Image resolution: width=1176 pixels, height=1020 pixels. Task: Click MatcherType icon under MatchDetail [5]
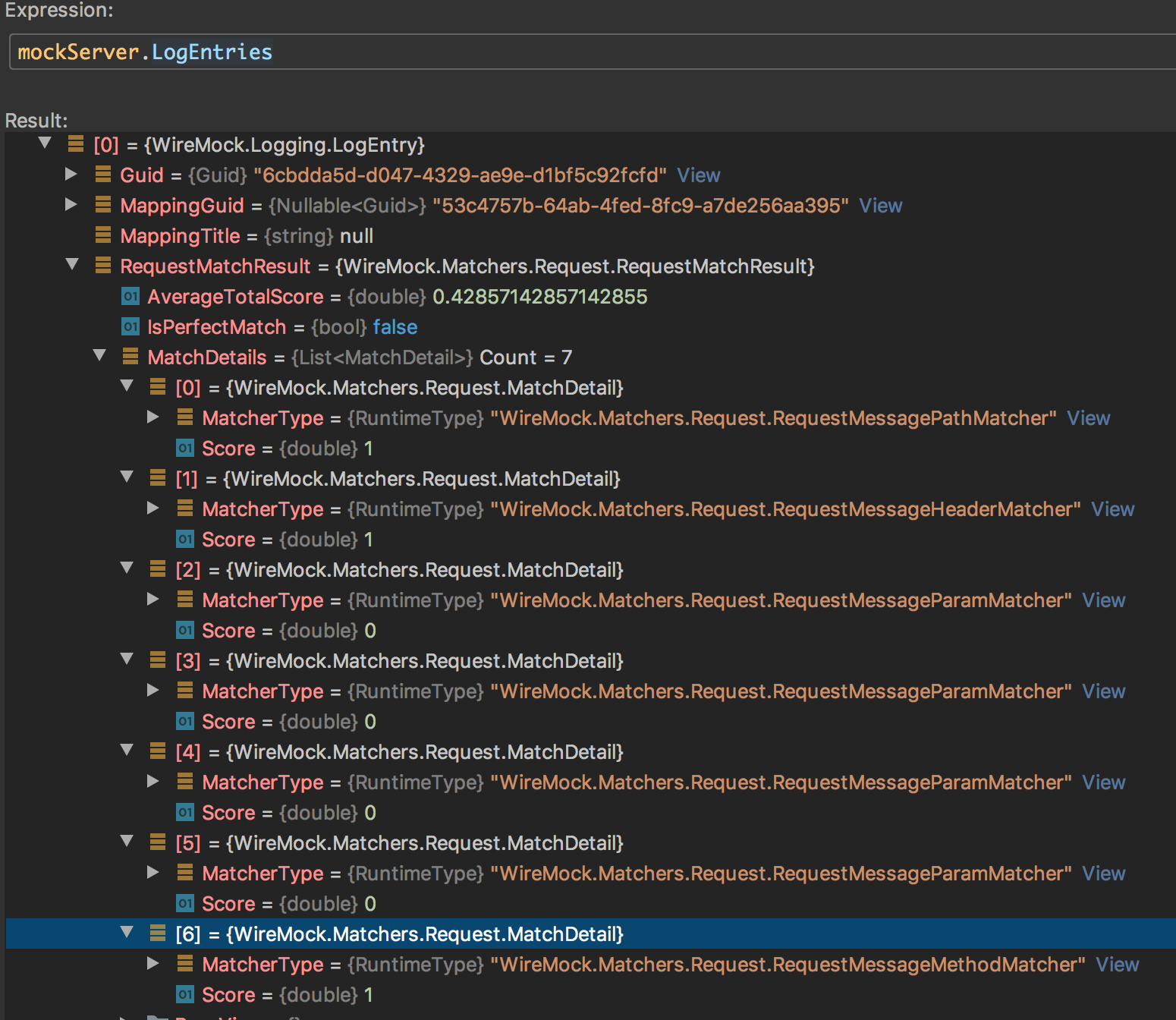185,873
